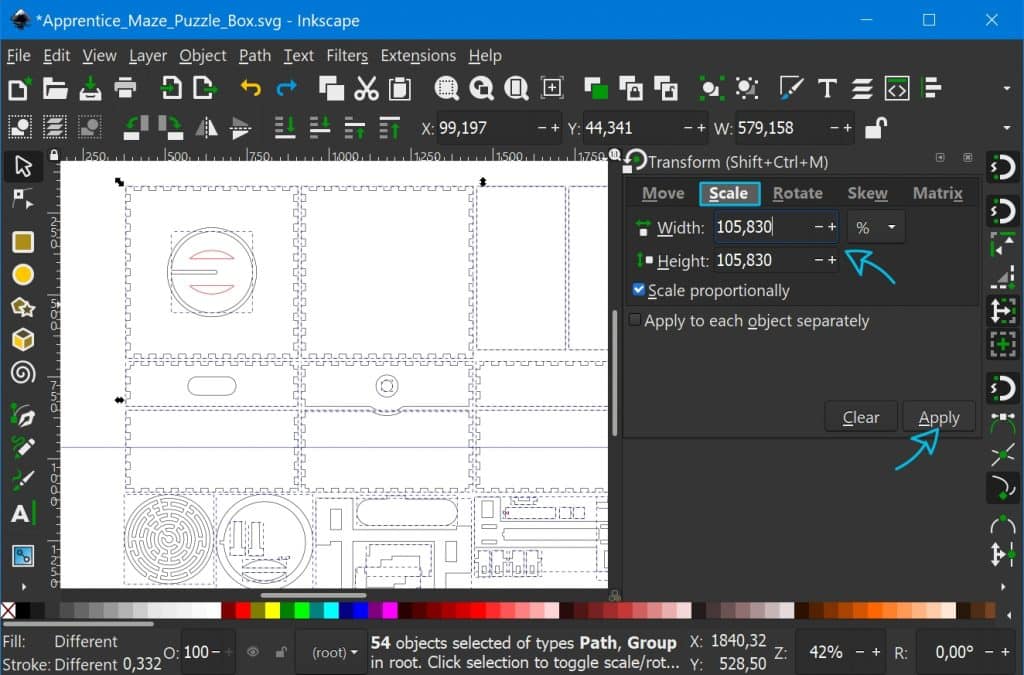Uncheck Scale proportionally checkbox
This screenshot has height=675, width=1024.
(639, 290)
